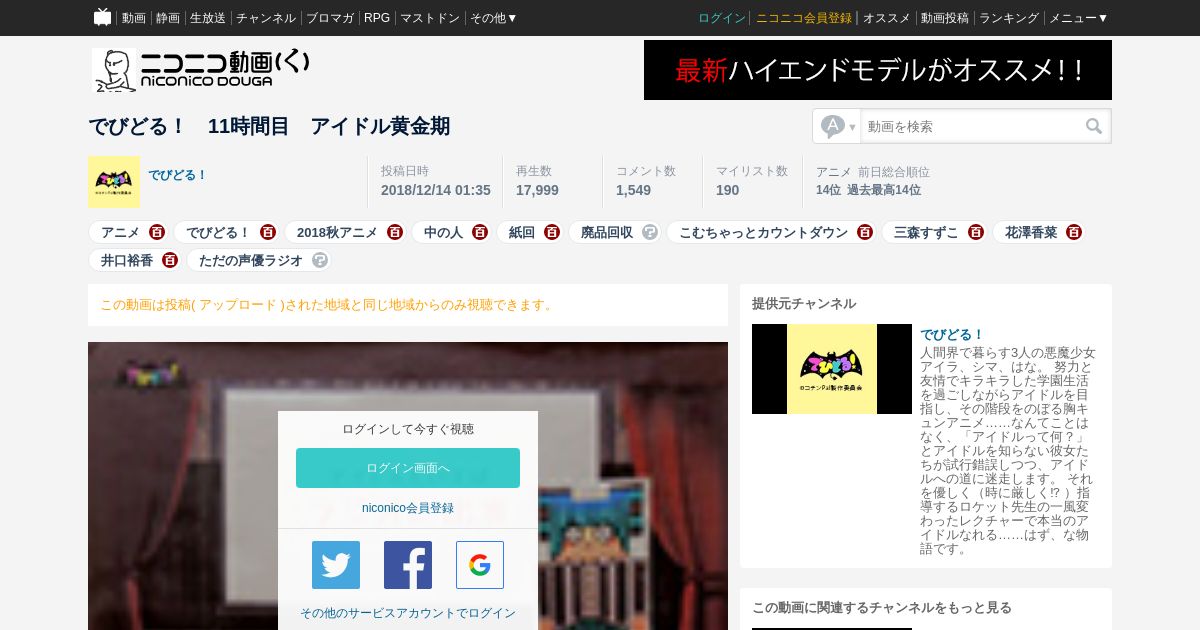Open ブロマガ in the top bar
This screenshot has height=630, width=1200.
pos(330,18)
